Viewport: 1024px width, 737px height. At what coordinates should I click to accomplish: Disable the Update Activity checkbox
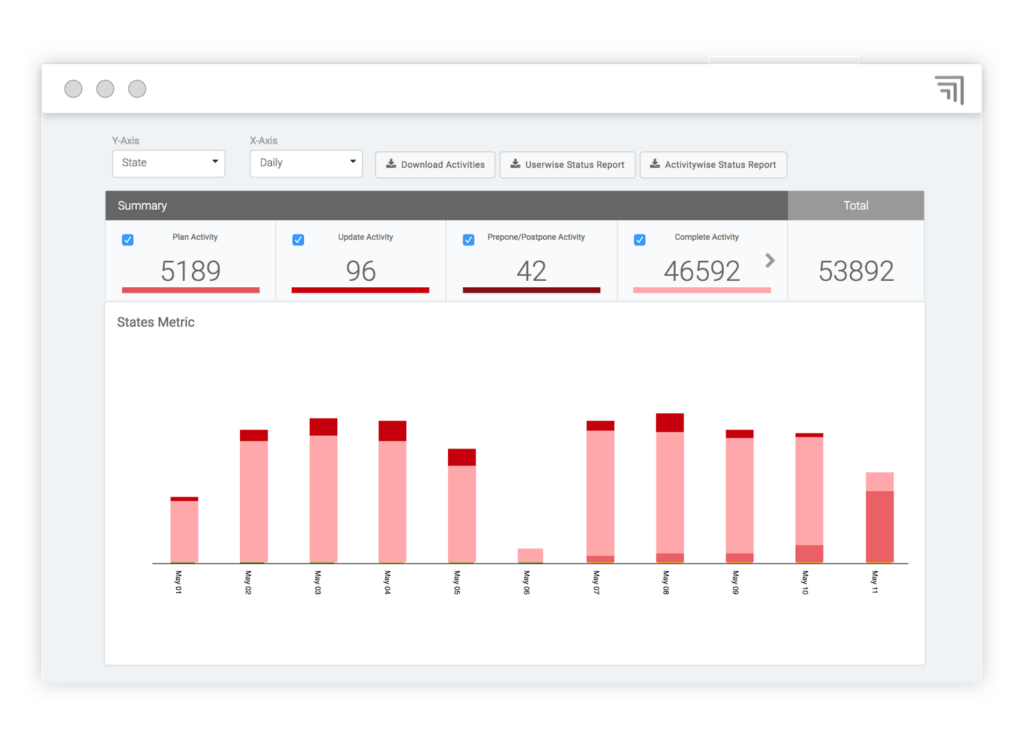click(297, 239)
